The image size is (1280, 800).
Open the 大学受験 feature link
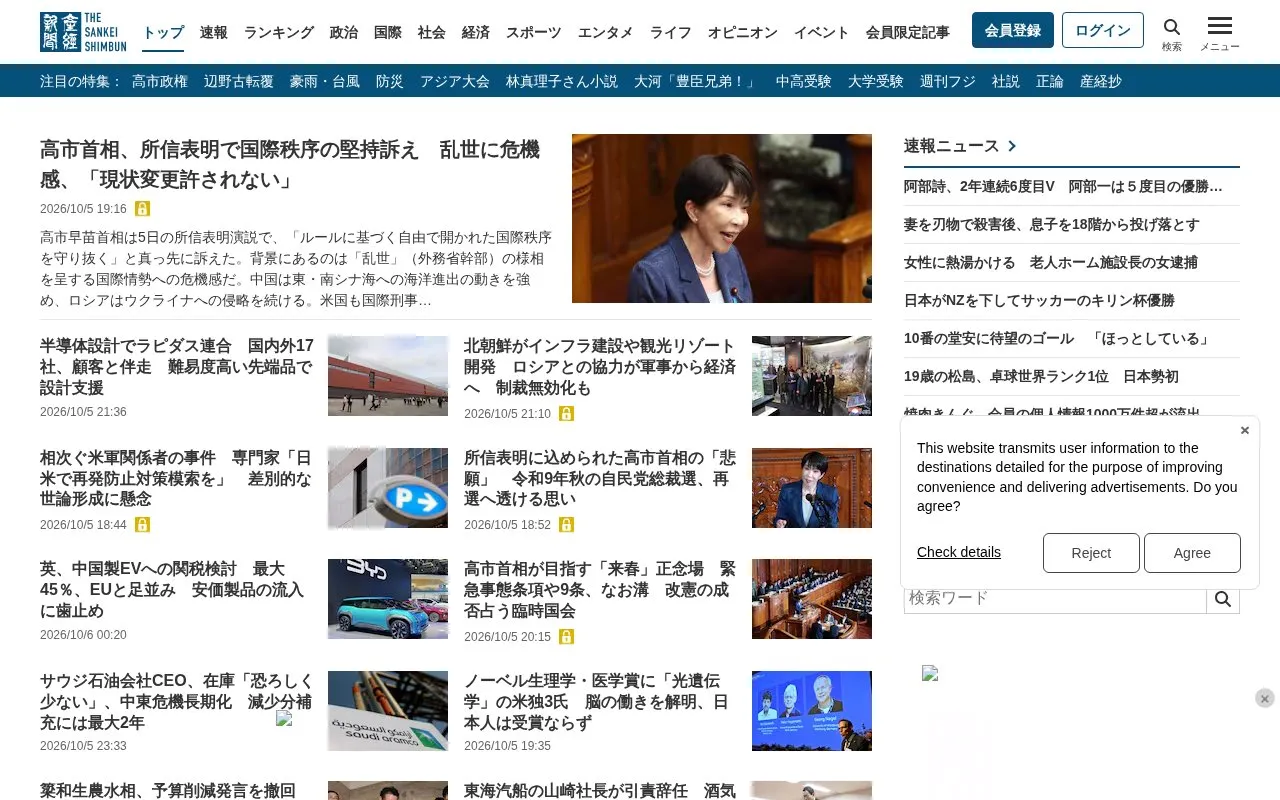point(876,81)
